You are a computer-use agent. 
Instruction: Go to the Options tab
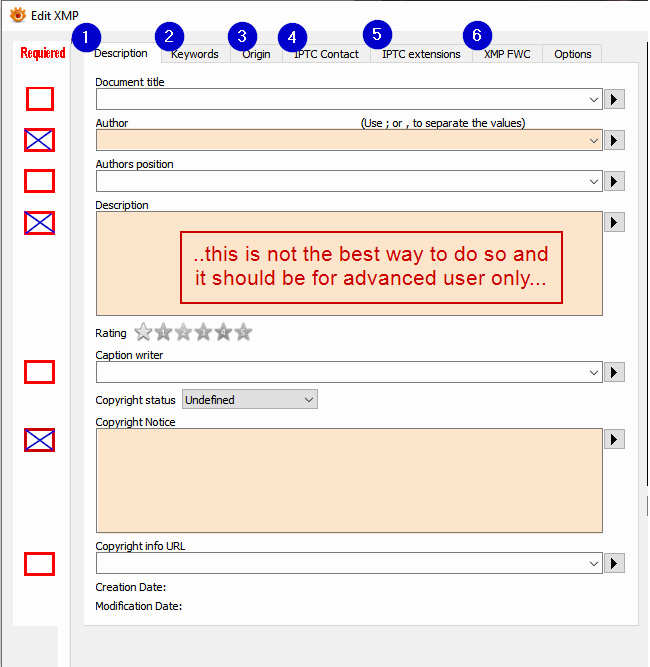pyautogui.click(x=572, y=54)
